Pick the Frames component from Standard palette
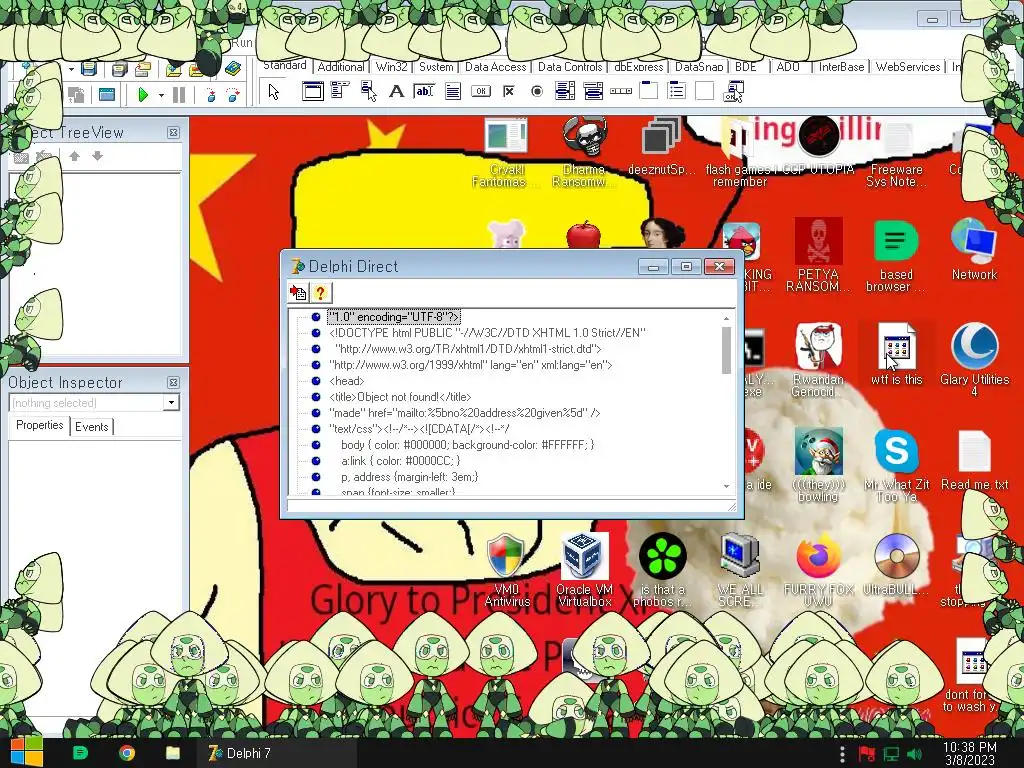 [312, 91]
